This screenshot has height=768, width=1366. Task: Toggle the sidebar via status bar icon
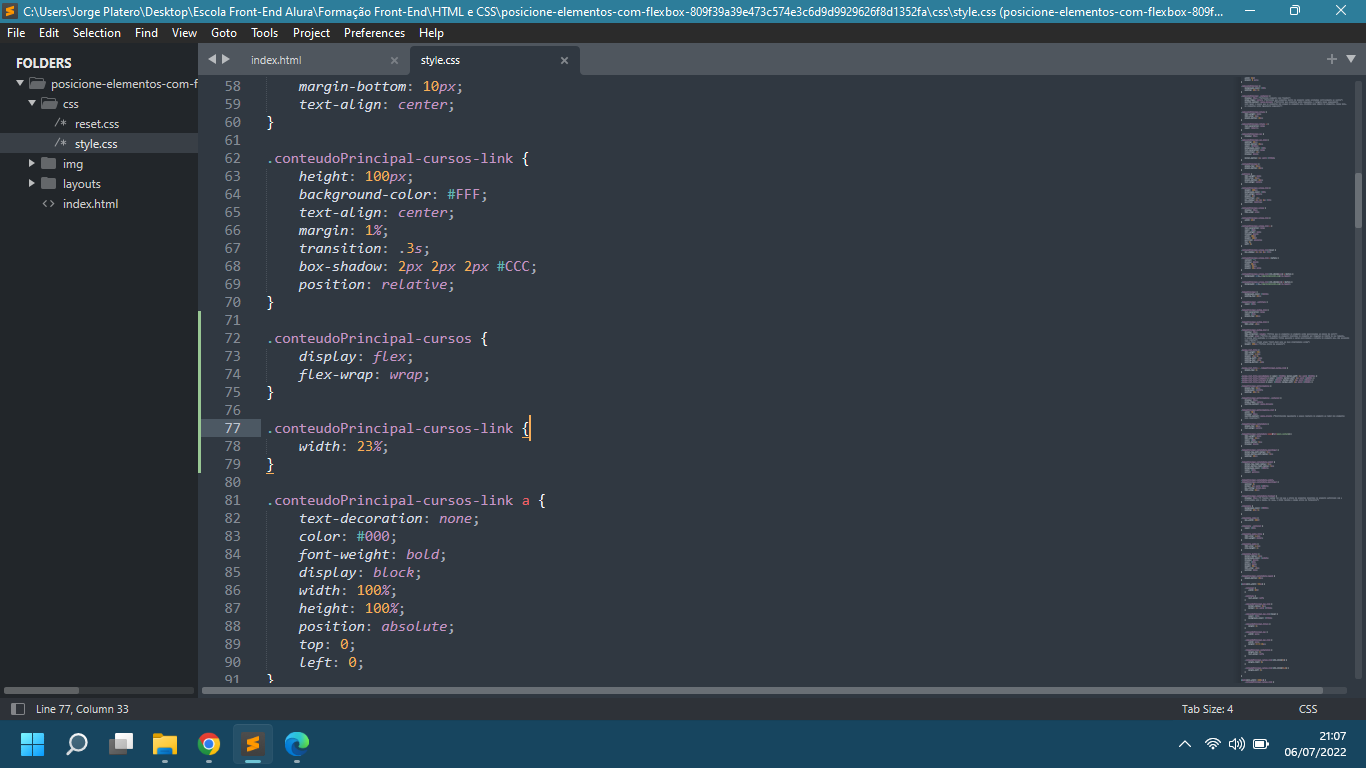[17, 709]
